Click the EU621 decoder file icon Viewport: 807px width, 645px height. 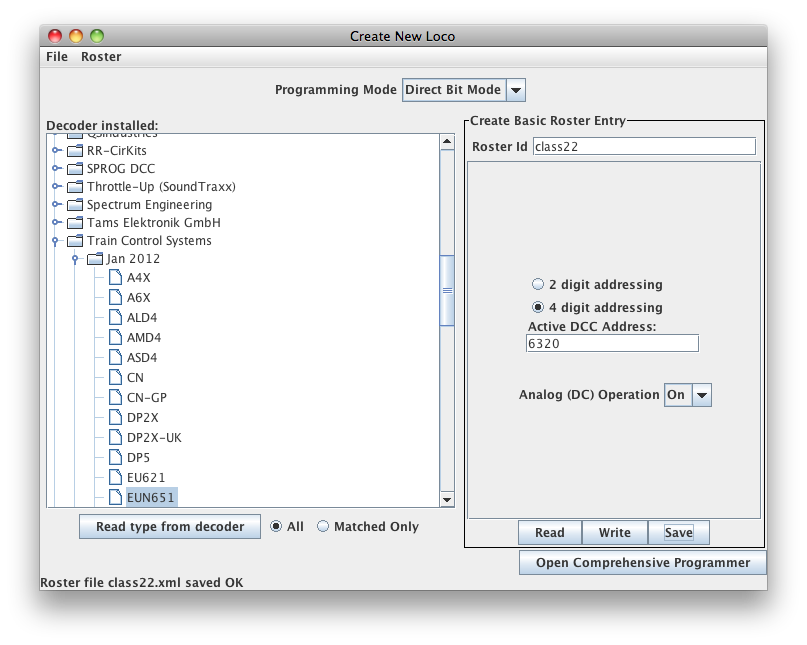(116, 478)
